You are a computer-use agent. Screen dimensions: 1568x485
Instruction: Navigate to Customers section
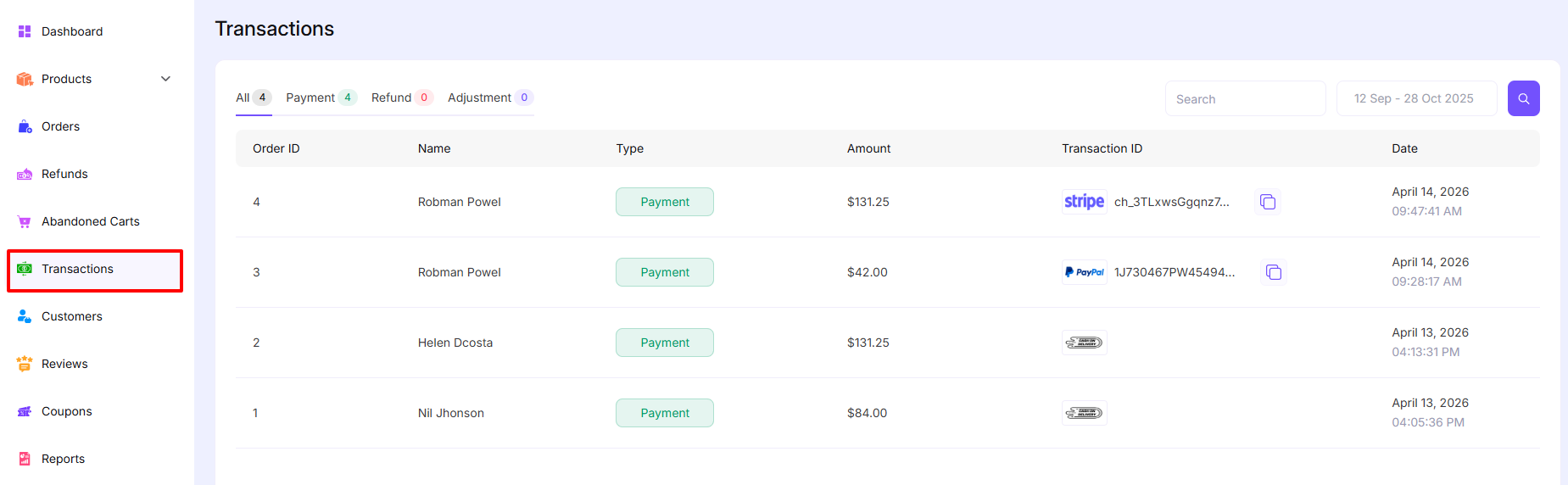tap(71, 316)
